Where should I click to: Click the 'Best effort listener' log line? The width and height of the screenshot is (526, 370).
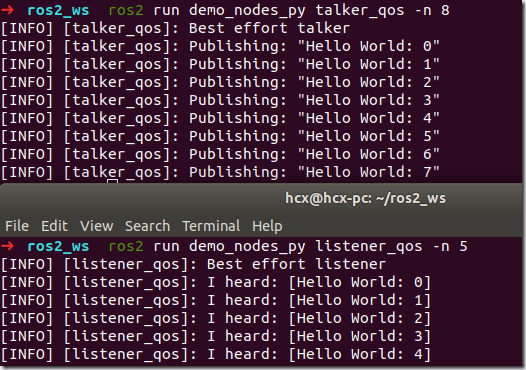click(194, 264)
